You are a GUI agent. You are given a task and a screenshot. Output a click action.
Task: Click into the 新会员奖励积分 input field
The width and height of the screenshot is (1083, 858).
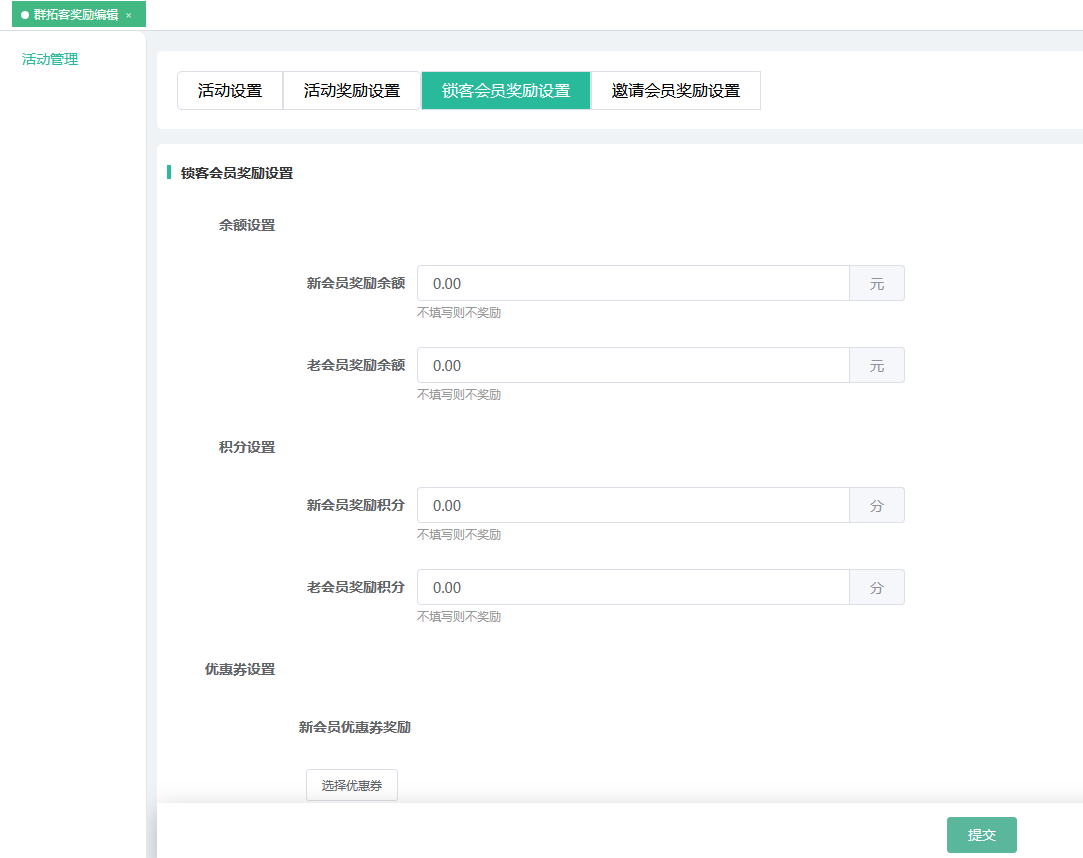(x=633, y=506)
